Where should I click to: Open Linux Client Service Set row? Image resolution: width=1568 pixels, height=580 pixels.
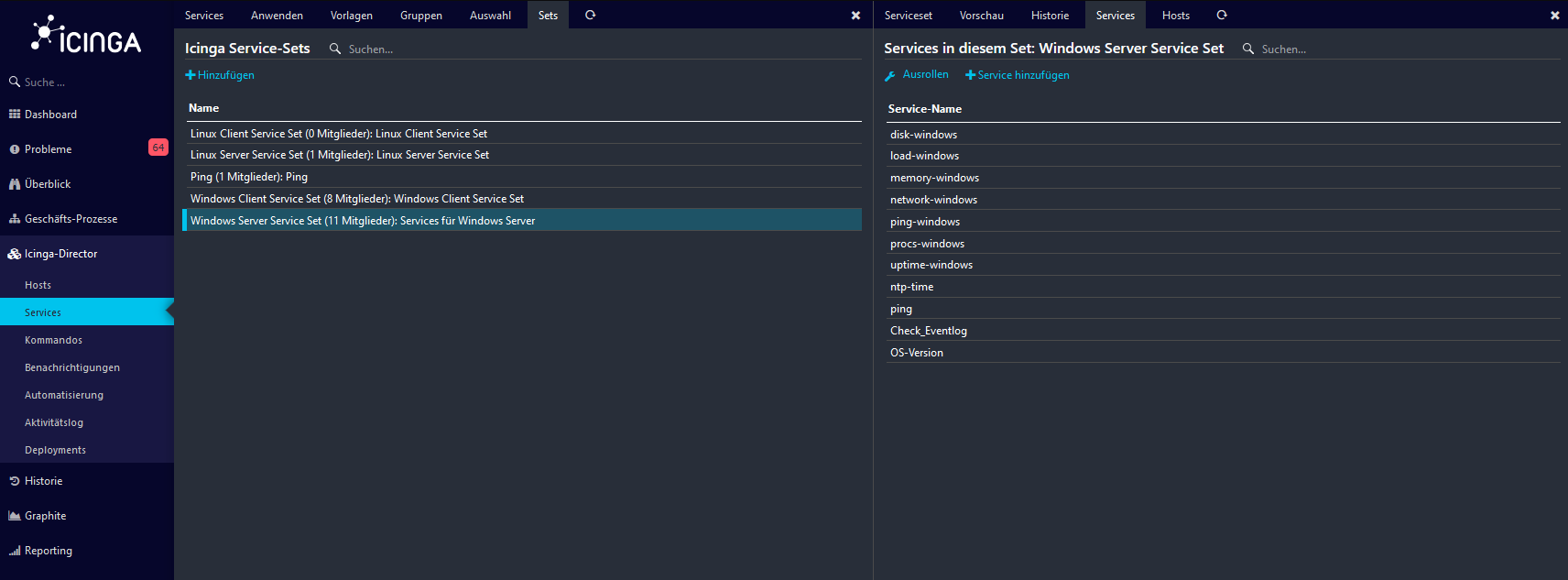point(523,133)
